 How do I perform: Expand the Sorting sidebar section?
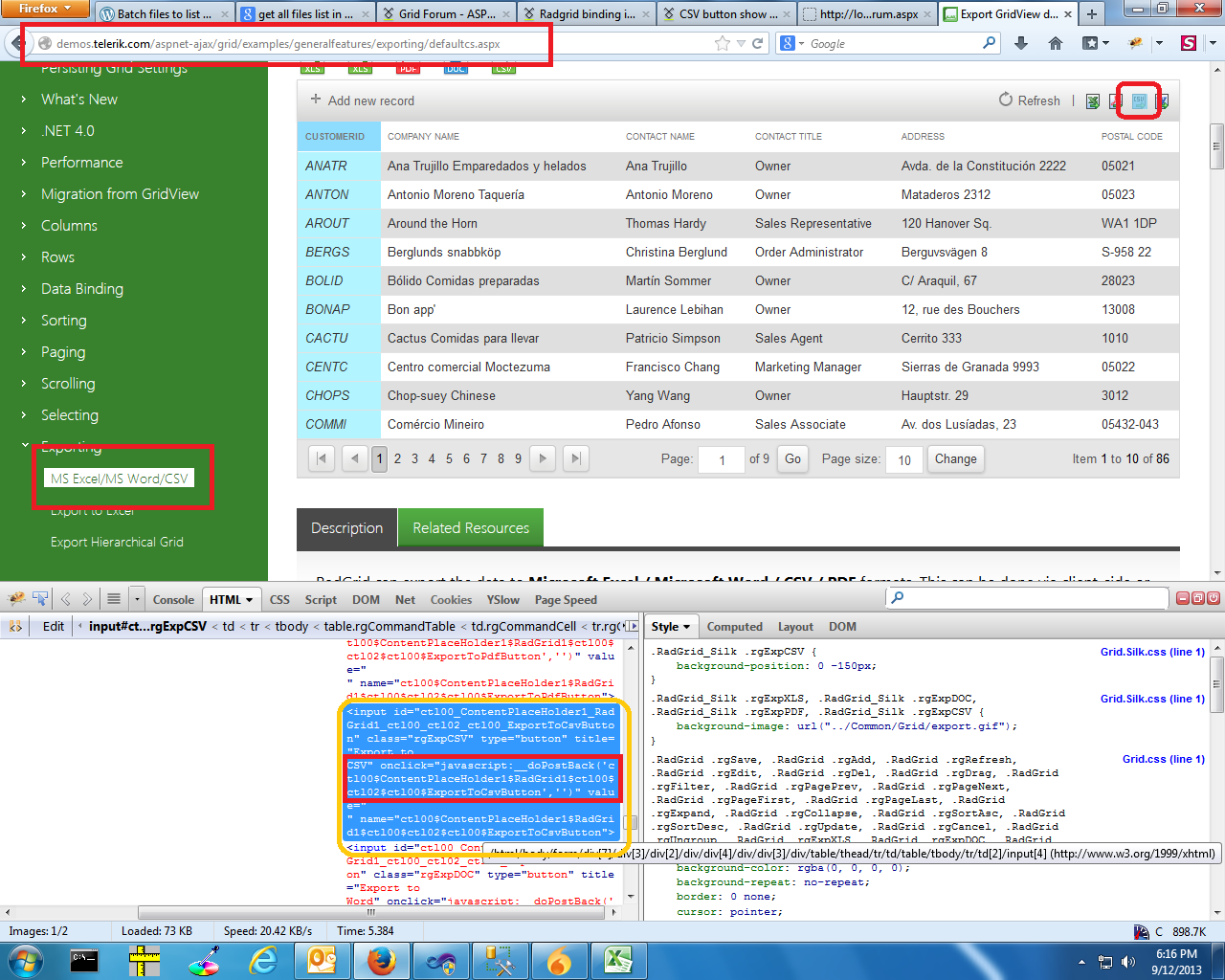click(x=63, y=321)
